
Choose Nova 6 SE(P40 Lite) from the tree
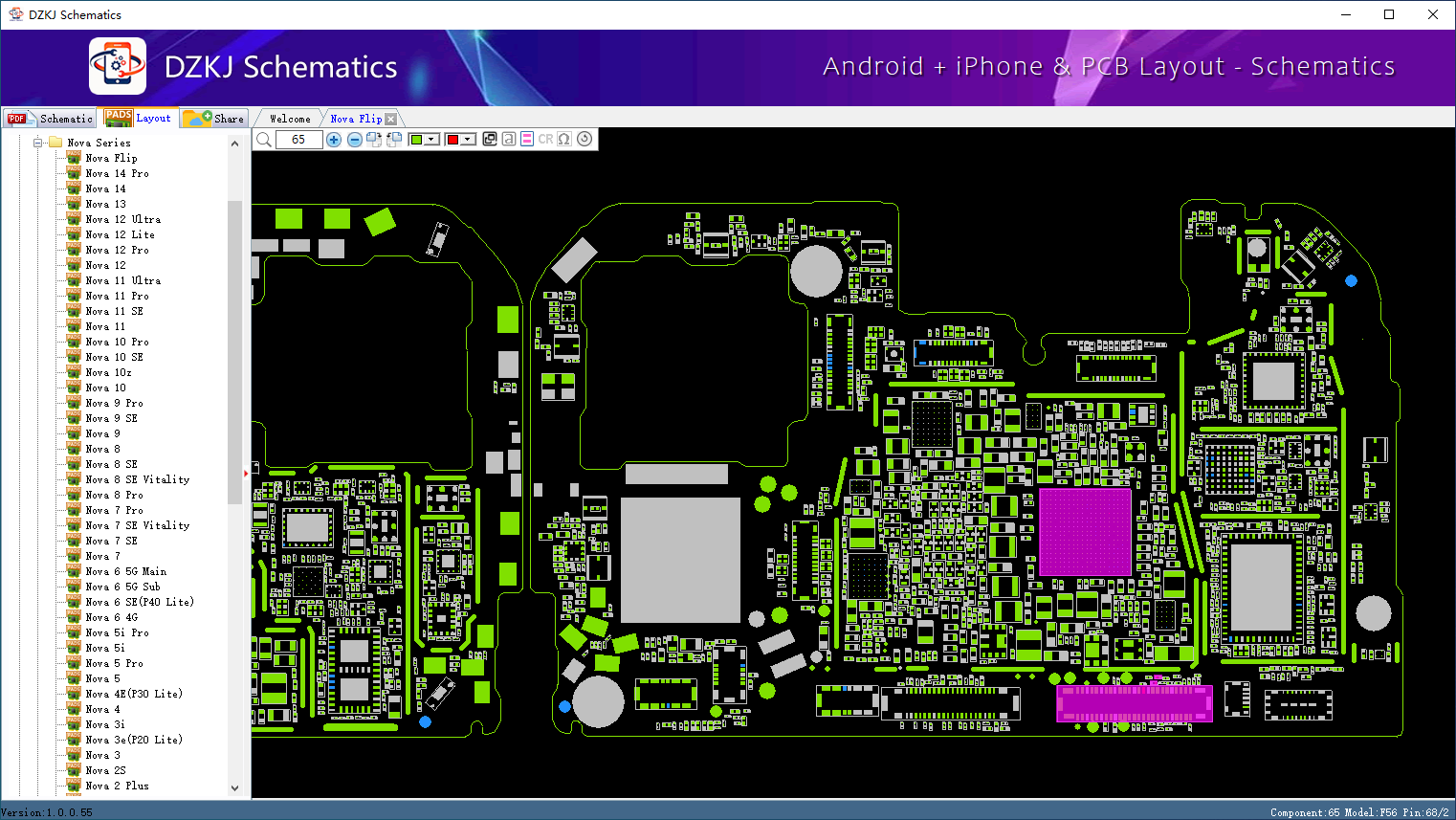coord(140,602)
